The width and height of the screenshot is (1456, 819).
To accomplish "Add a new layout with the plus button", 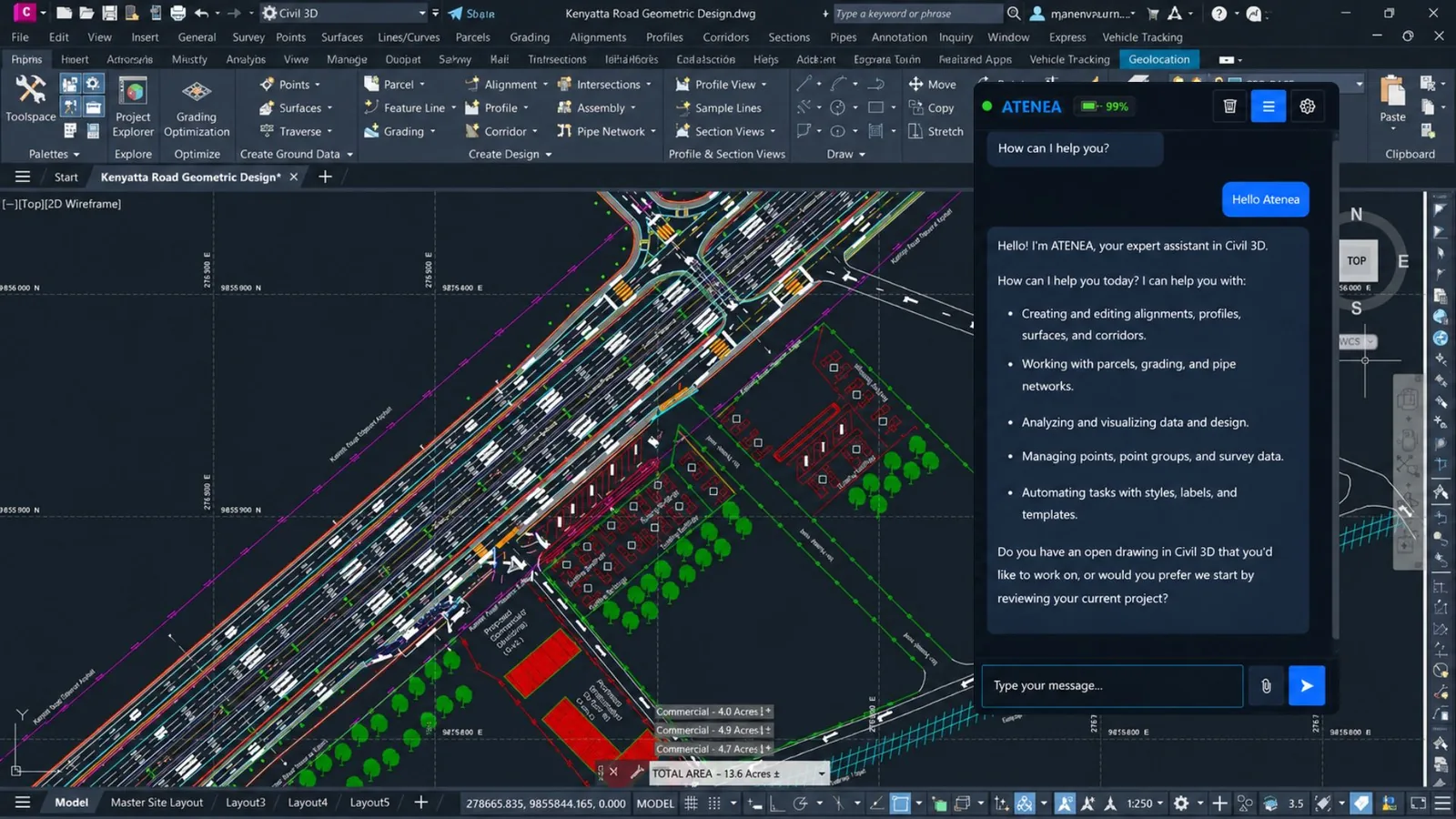I will tap(420, 802).
